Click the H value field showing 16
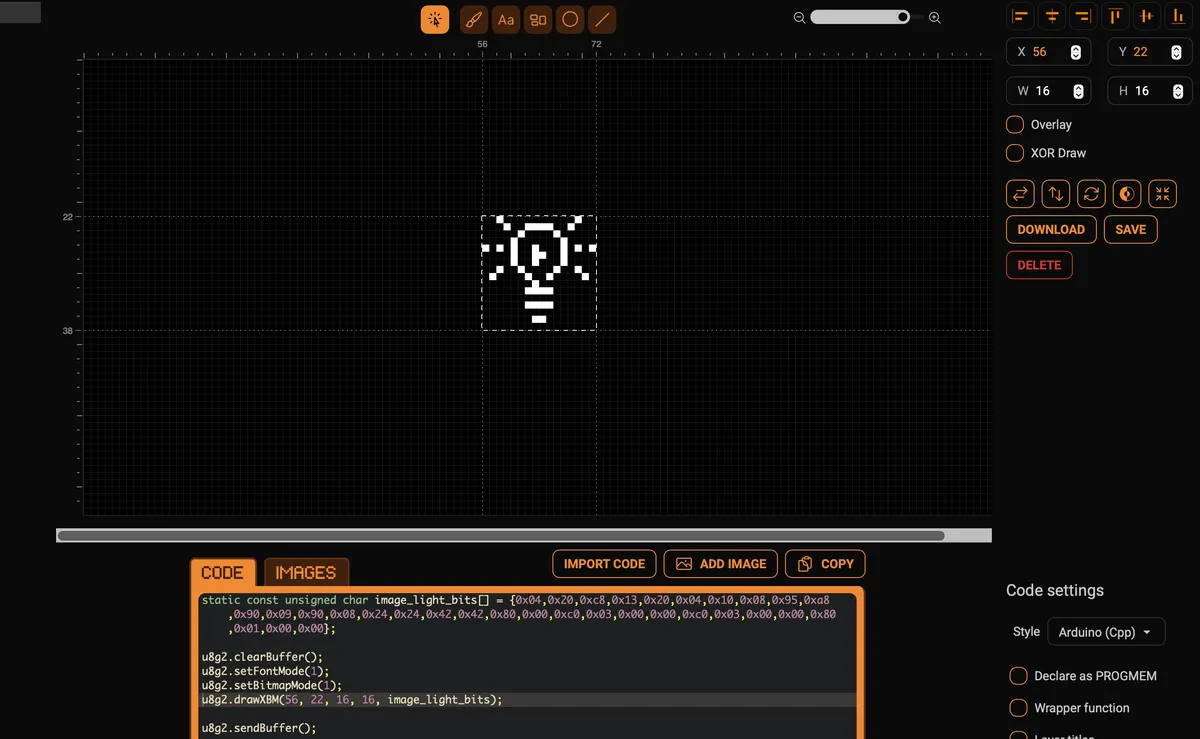Screen dimensions: 1200x739 pyautogui.click(x=1149, y=91)
